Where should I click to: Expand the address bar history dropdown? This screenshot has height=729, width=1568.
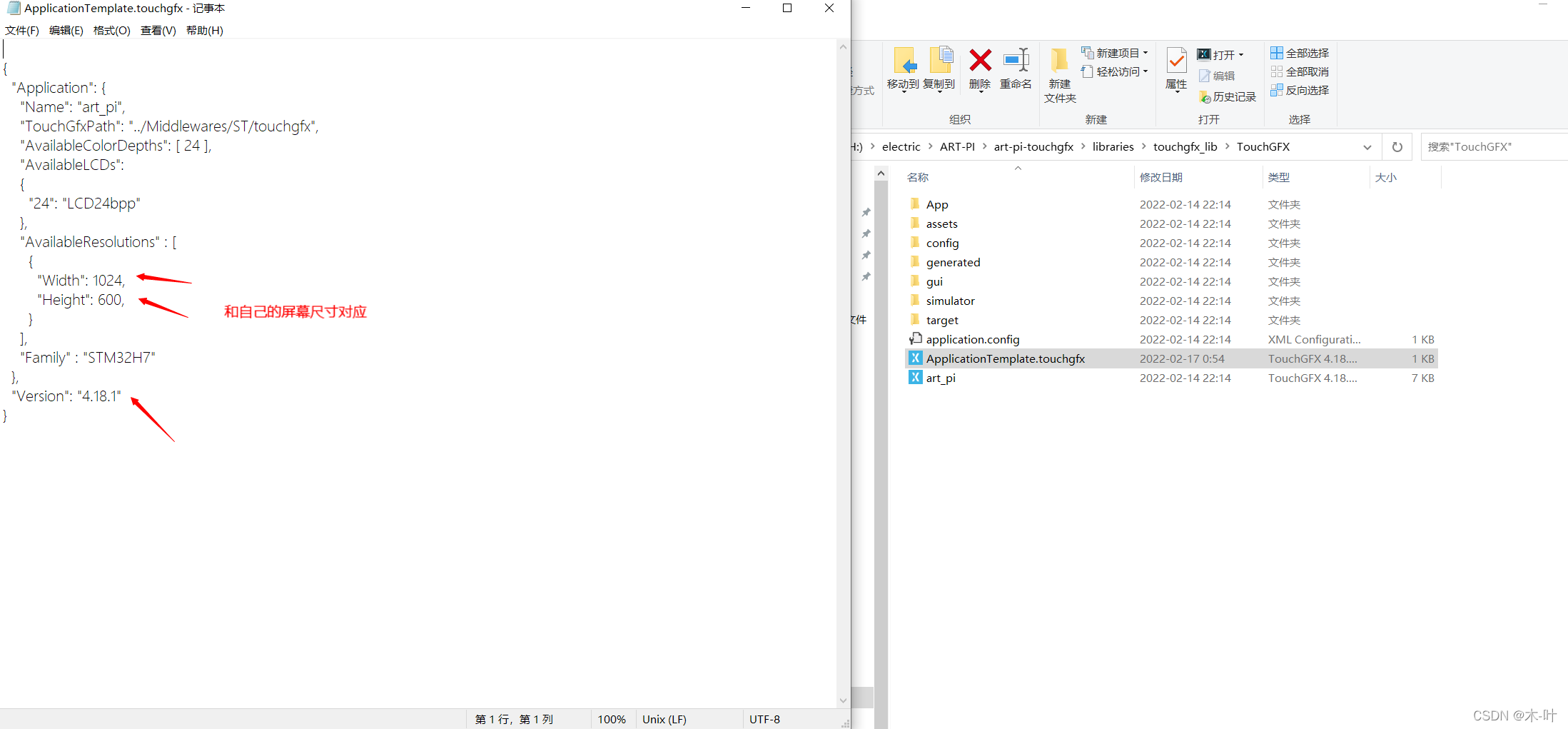[x=1367, y=147]
